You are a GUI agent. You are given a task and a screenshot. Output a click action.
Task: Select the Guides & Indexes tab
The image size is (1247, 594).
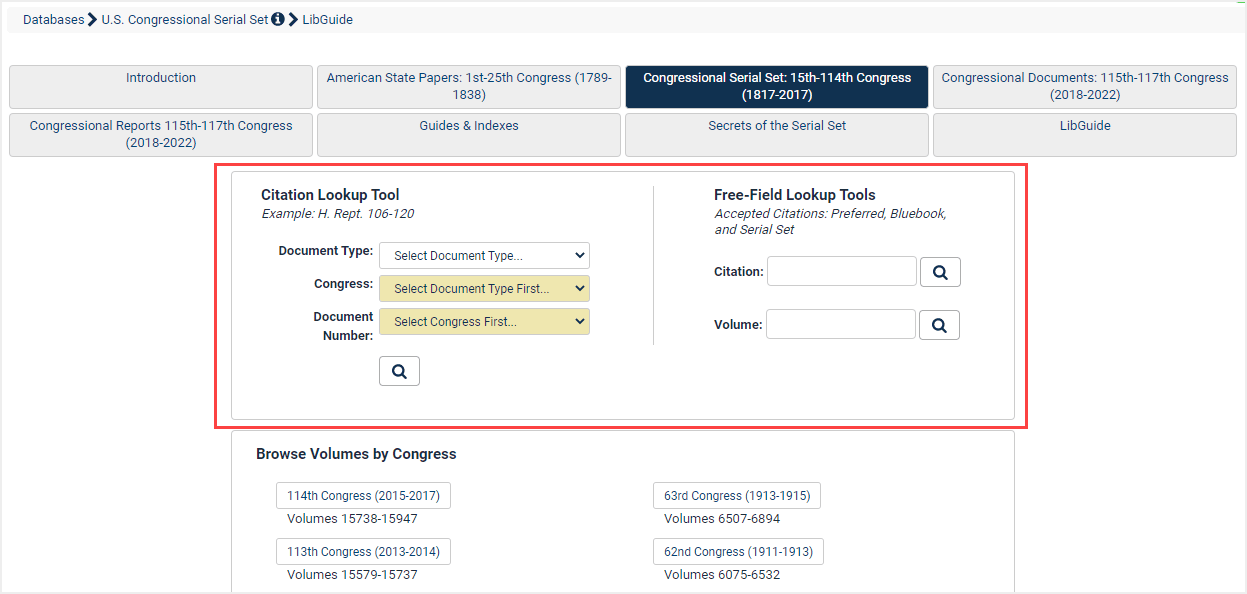point(468,125)
